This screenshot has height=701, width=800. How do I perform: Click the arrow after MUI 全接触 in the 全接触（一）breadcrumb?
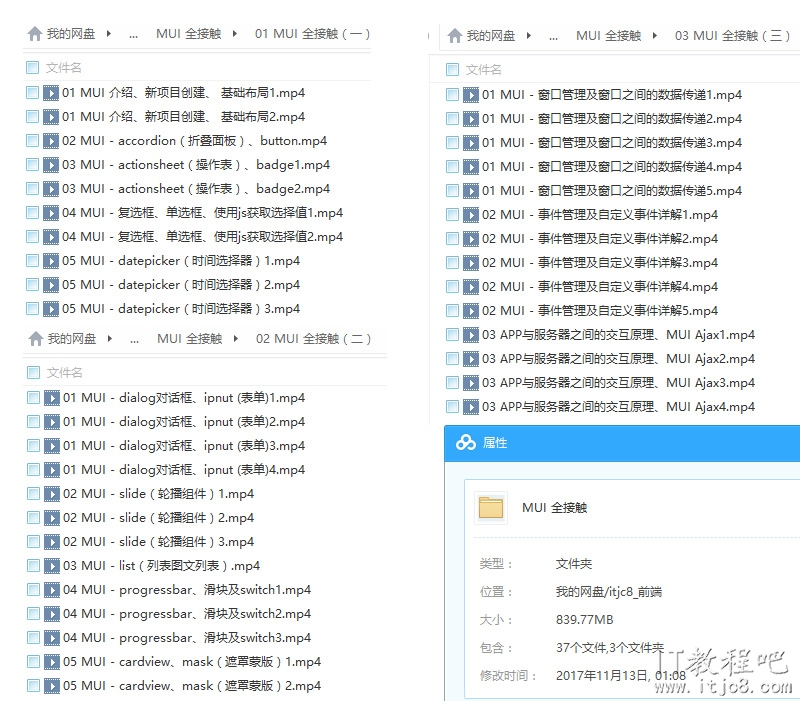[x=235, y=34]
